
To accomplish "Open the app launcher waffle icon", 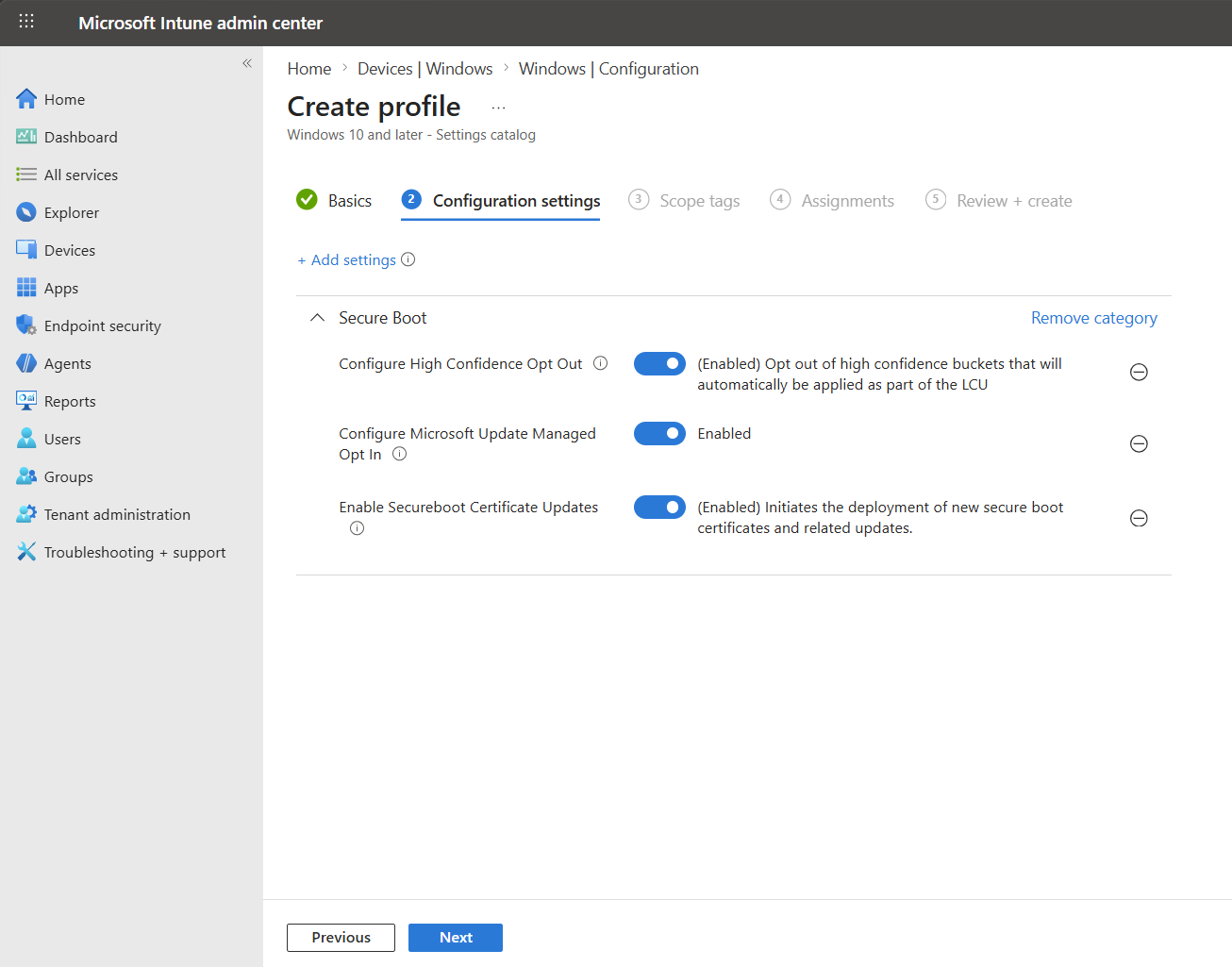I will [26, 22].
